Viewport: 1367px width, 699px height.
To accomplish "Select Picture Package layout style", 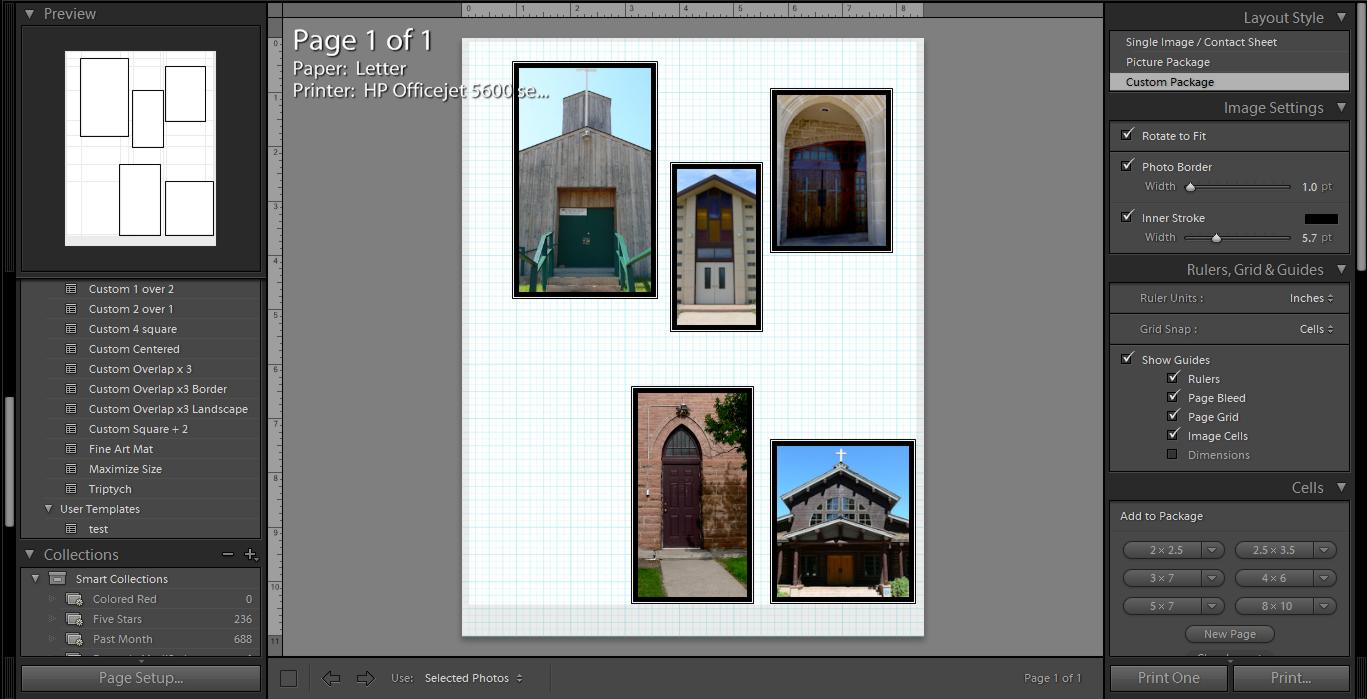I will (x=1167, y=62).
